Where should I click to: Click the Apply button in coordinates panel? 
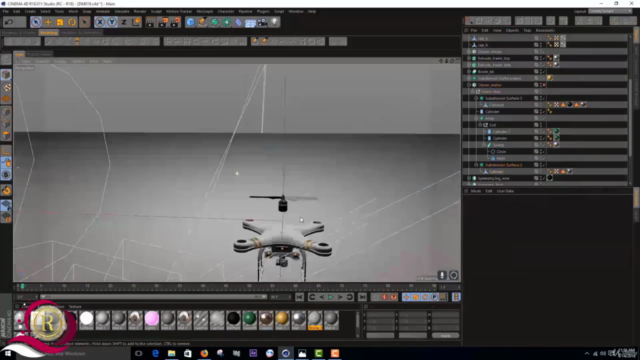445,336
